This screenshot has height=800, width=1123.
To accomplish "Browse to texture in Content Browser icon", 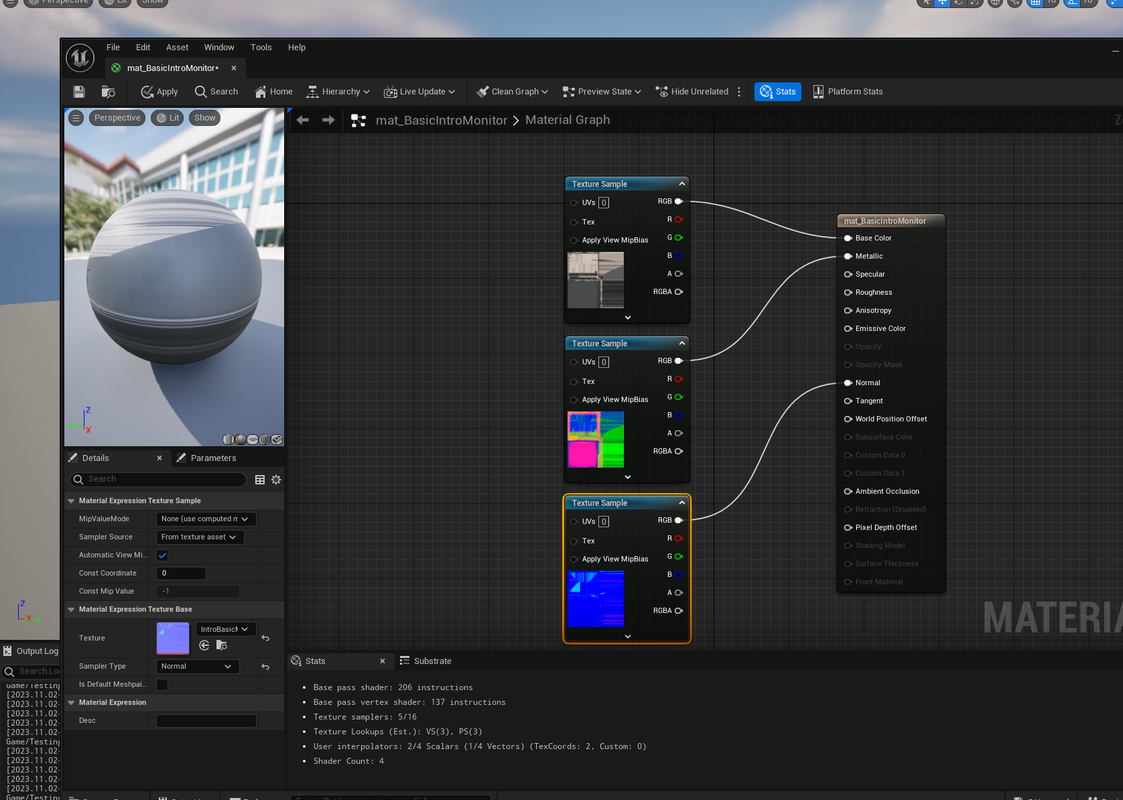I will (222, 645).
